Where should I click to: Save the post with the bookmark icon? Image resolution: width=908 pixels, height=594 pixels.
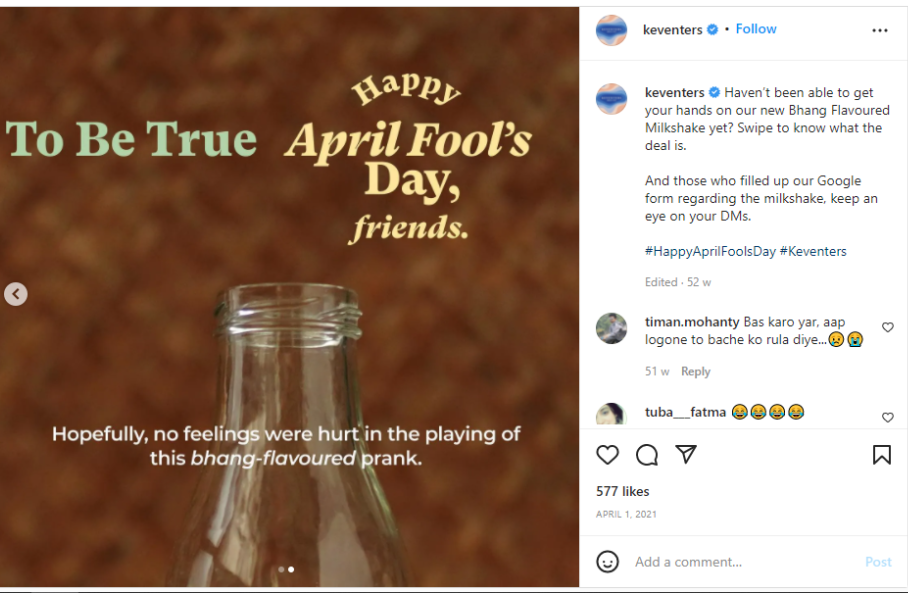pyautogui.click(x=881, y=455)
